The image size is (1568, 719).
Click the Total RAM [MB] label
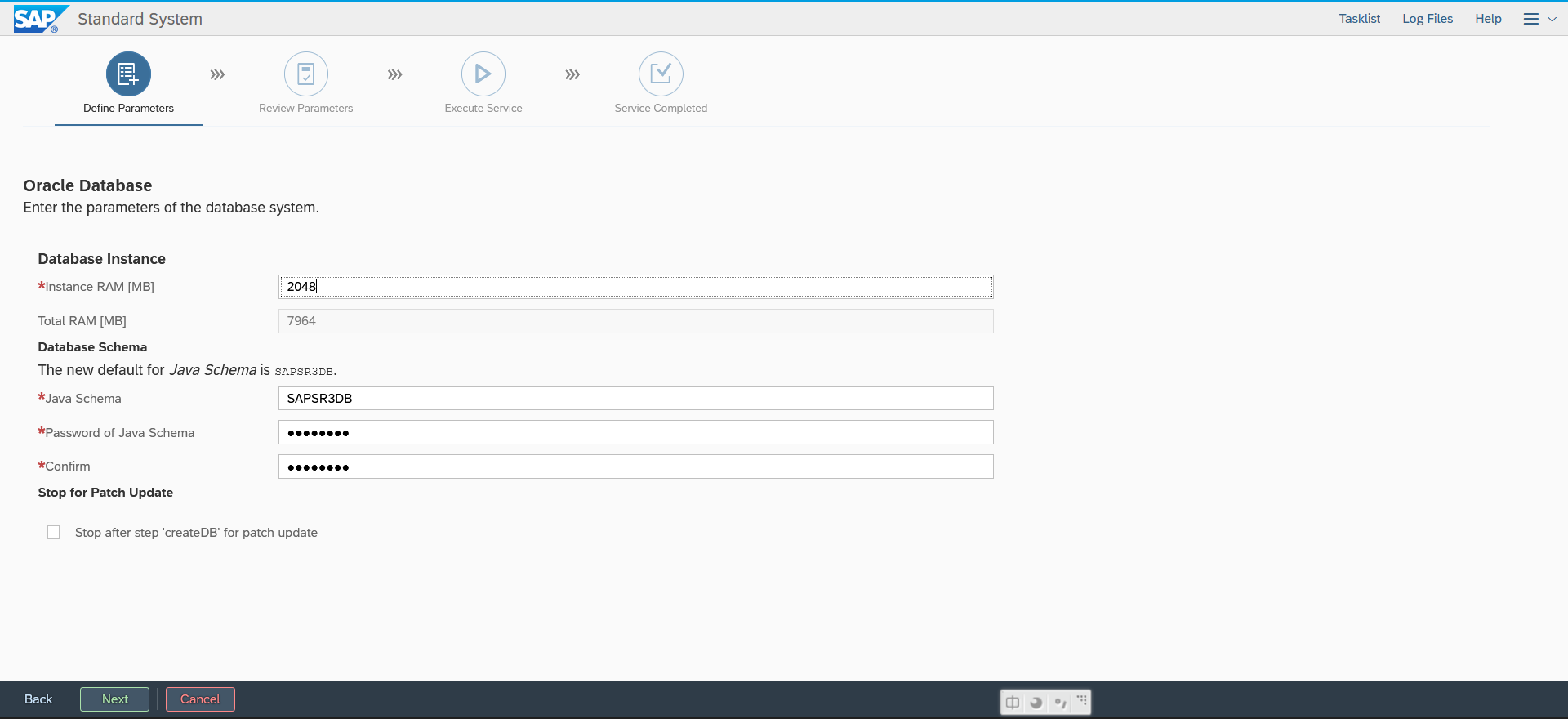pos(82,321)
